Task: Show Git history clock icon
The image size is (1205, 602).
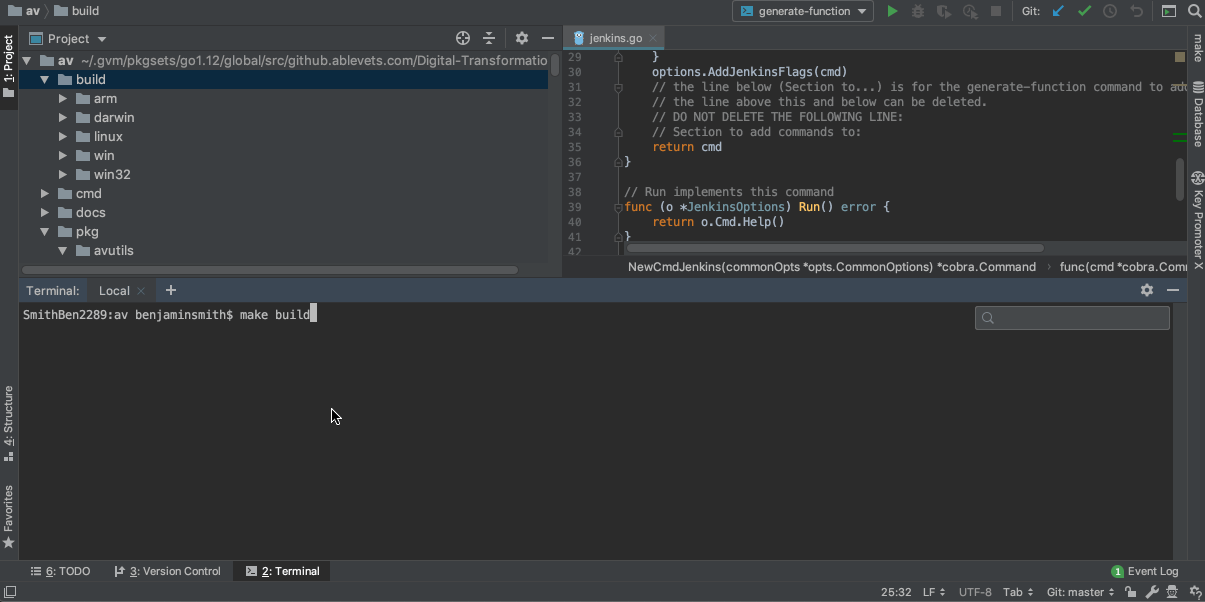Action: [1110, 11]
